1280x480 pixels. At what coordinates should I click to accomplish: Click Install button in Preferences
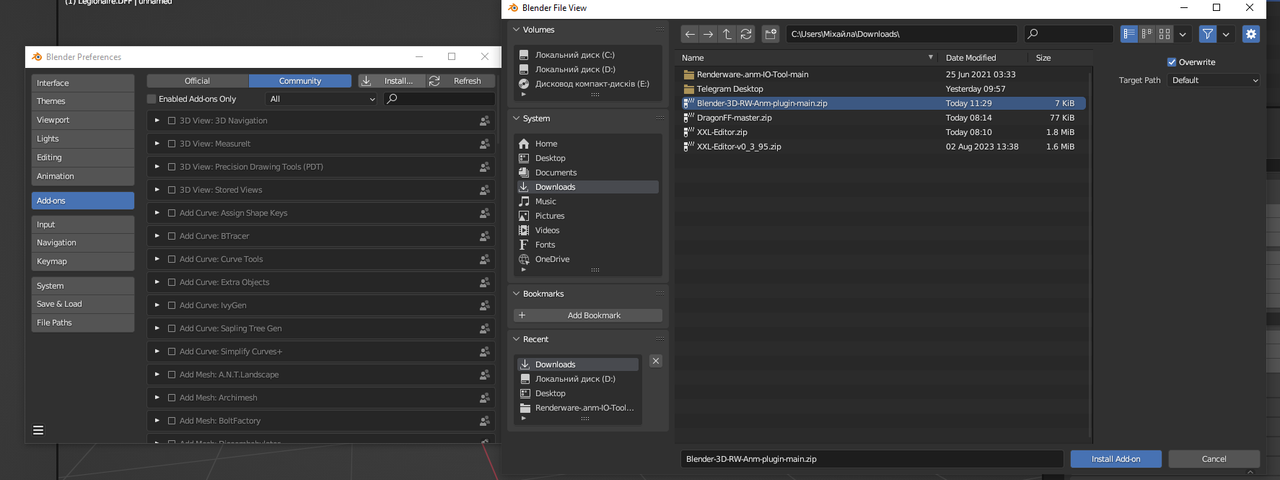(x=392, y=81)
